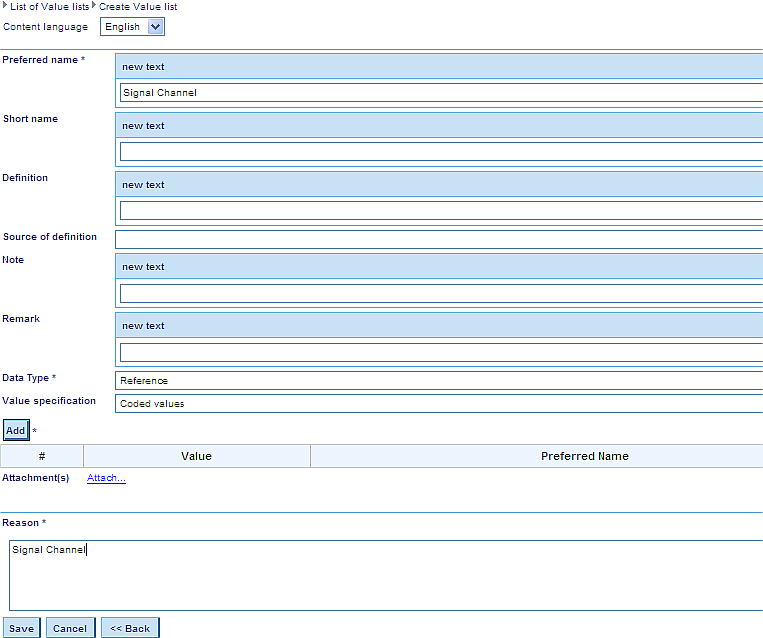The height and width of the screenshot is (638, 763).
Task: Click into the Note text field
Action: [440, 293]
